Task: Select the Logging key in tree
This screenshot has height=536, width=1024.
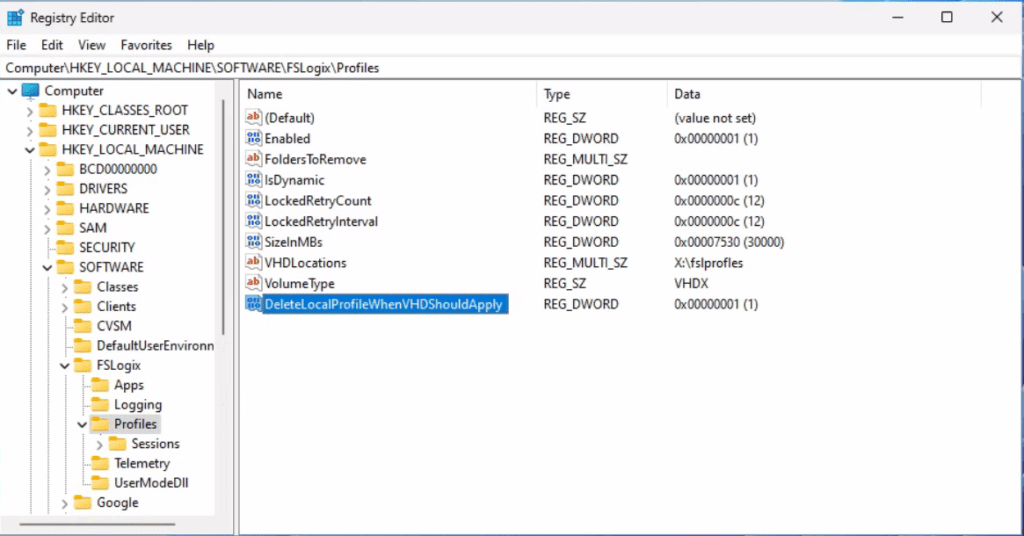Action: [138, 405]
